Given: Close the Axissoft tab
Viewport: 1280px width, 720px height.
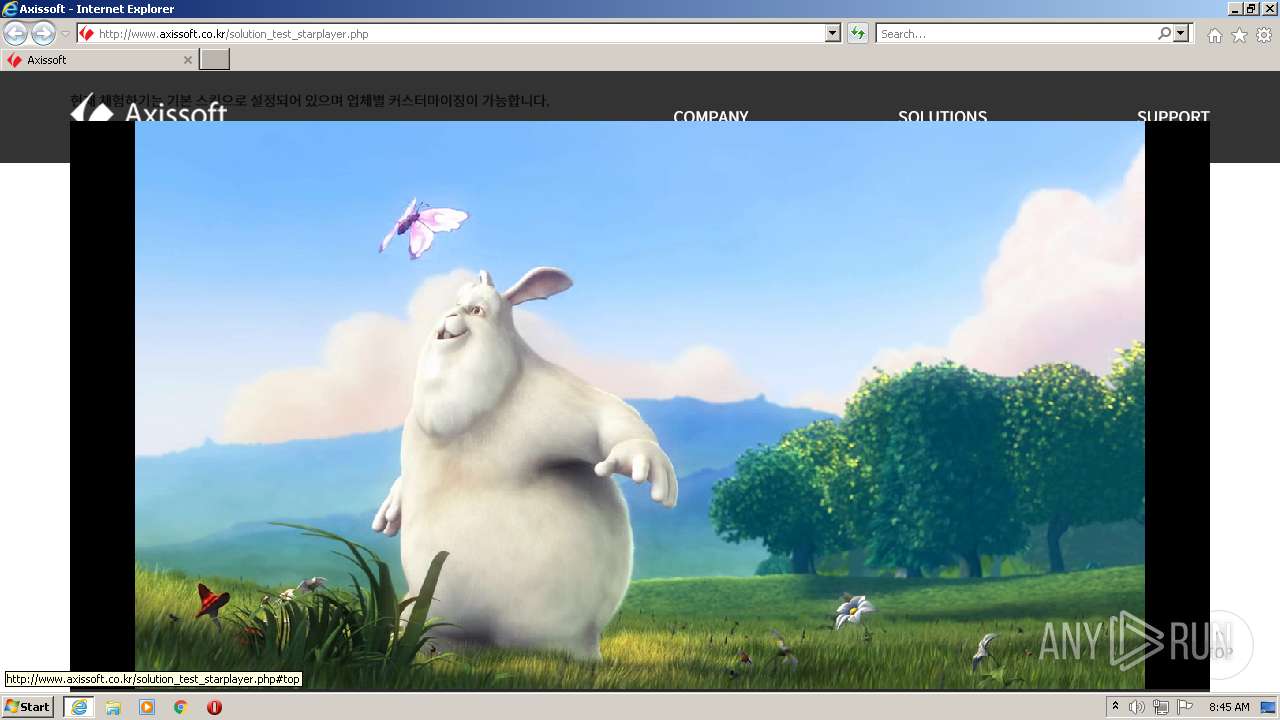Looking at the screenshot, I should click(x=187, y=60).
